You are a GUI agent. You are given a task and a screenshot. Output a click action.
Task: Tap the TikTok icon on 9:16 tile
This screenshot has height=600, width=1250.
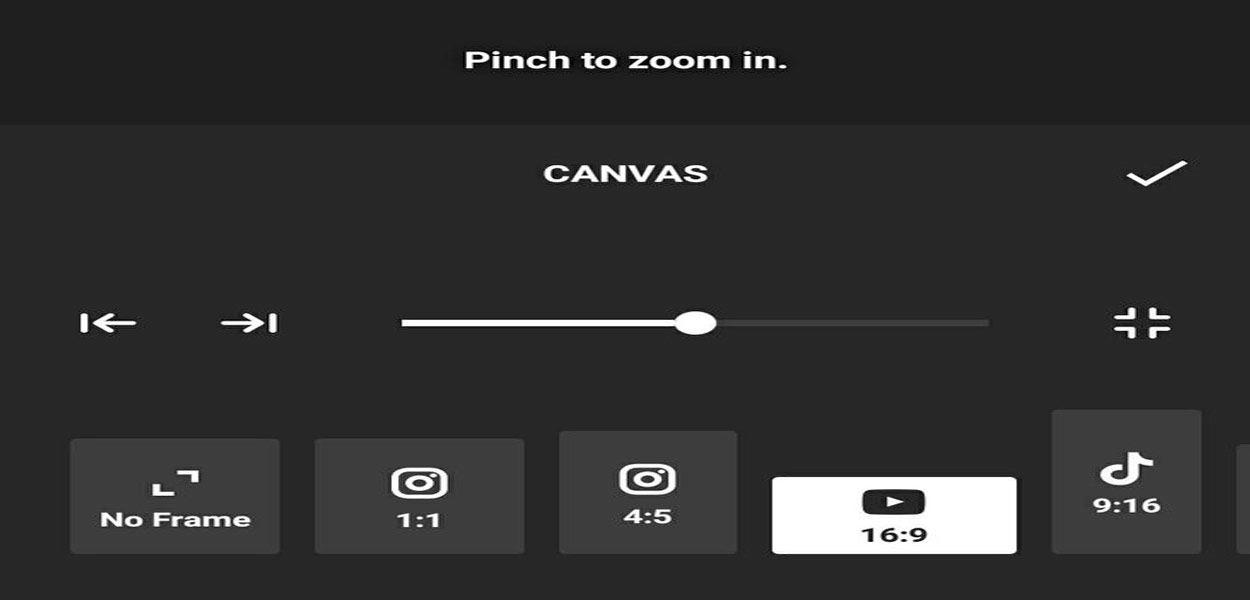point(1126,468)
